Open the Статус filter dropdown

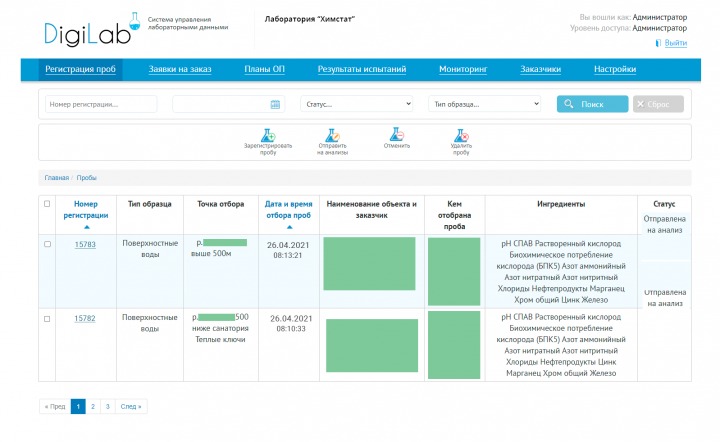click(357, 104)
